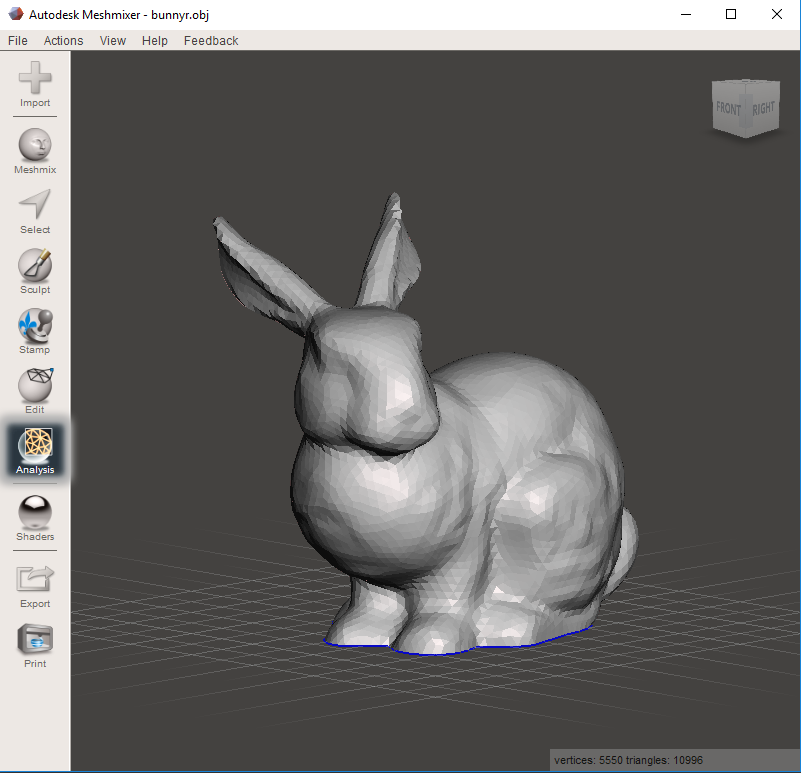This screenshot has width=801, height=773.
Task: Open the Shaders panel
Action: pyautogui.click(x=35, y=518)
